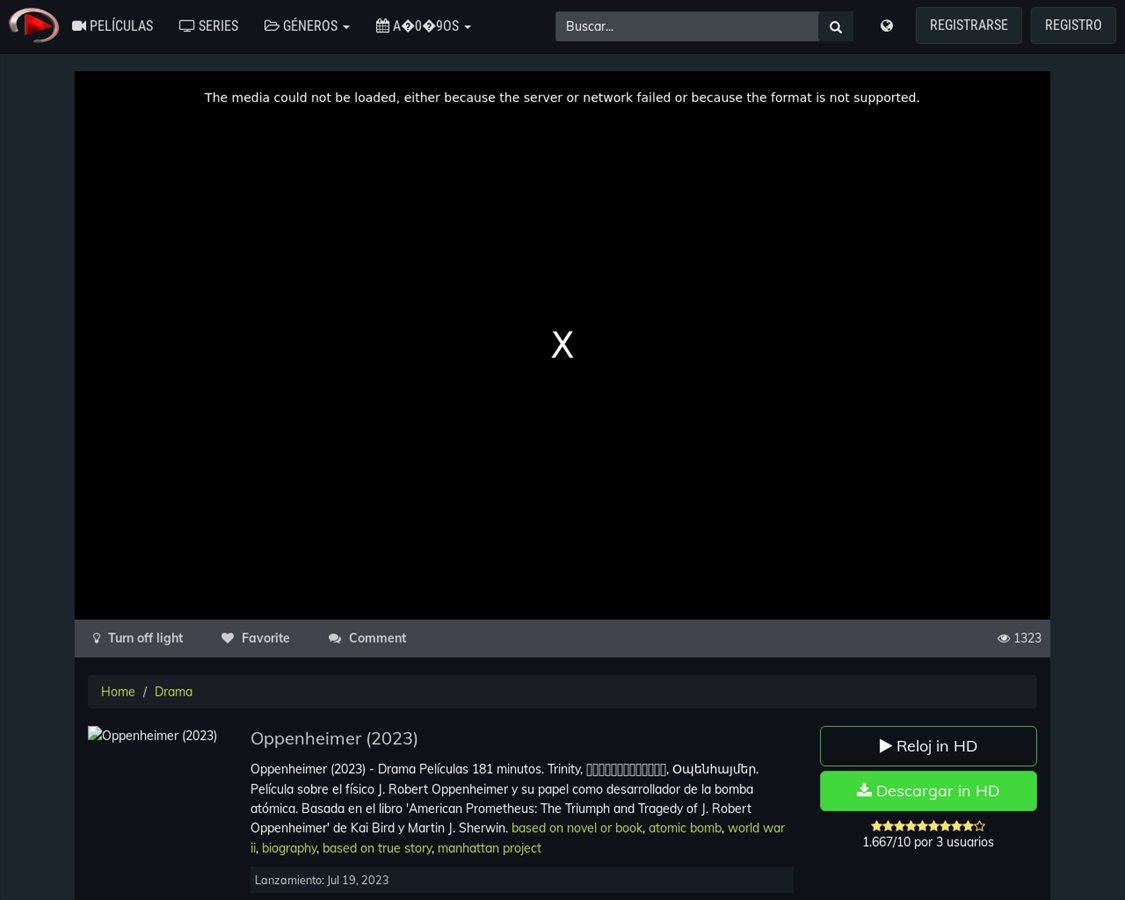Follow the manhattan project tag link
The height and width of the screenshot is (900, 1125).
click(x=489, y=848)
